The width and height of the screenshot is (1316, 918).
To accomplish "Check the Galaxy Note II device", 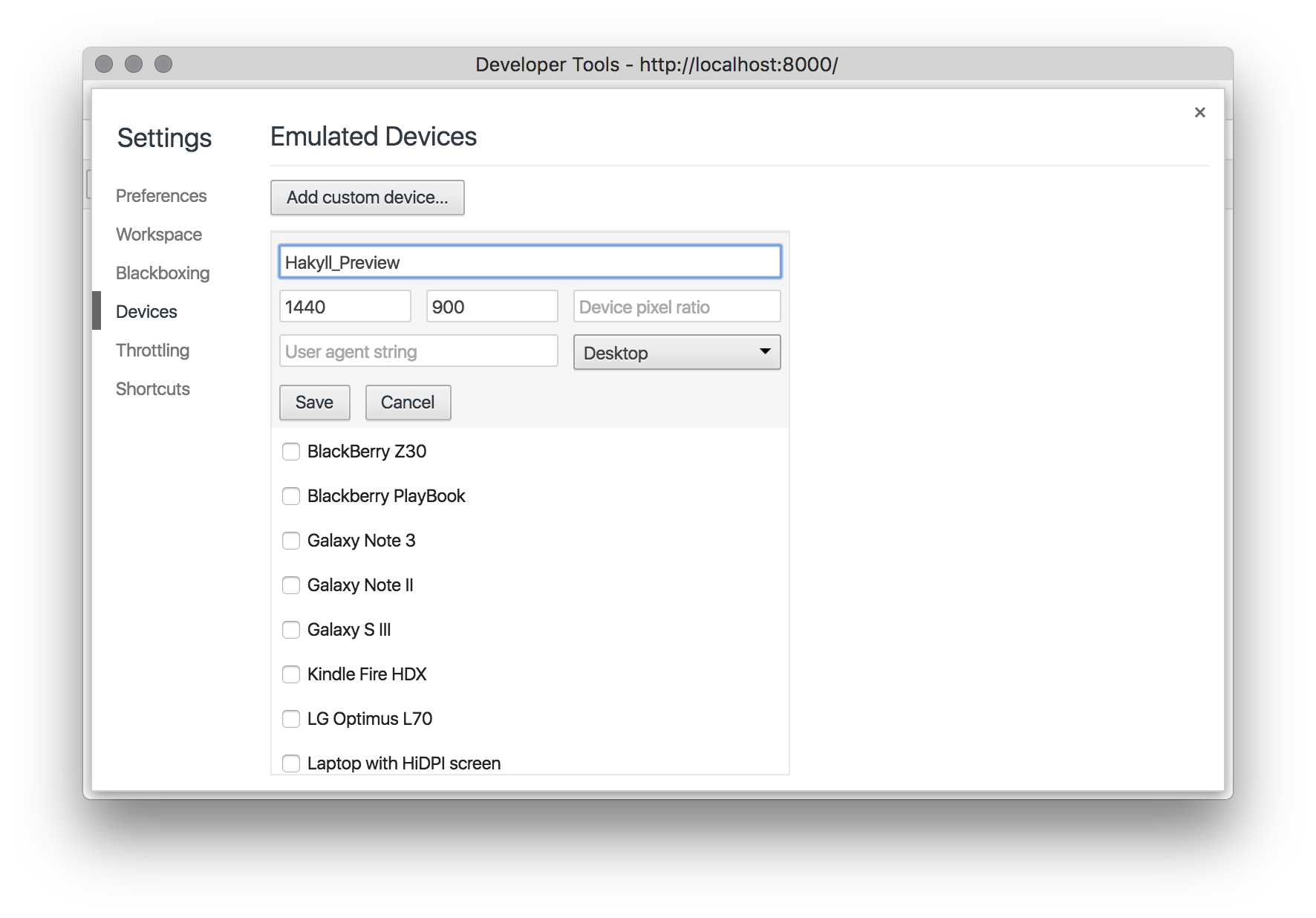I will [291, 585].
